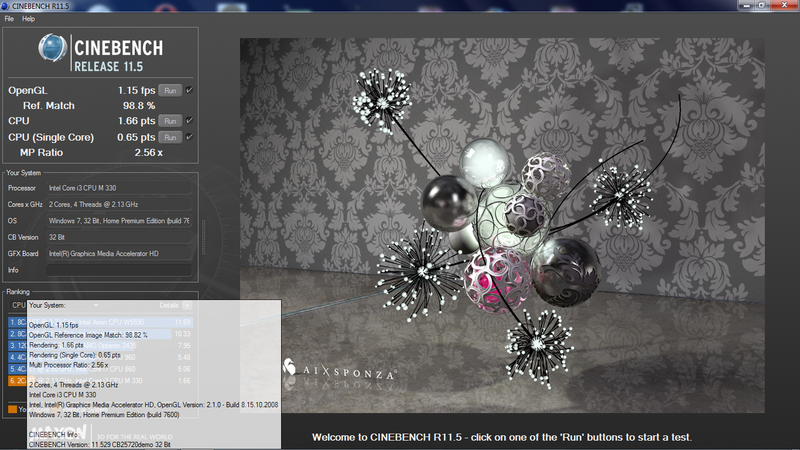Screen dimensions: 800x450
Task: Click the tooltip line OpenGL Reference Image Match
Action: pos(88,335)
